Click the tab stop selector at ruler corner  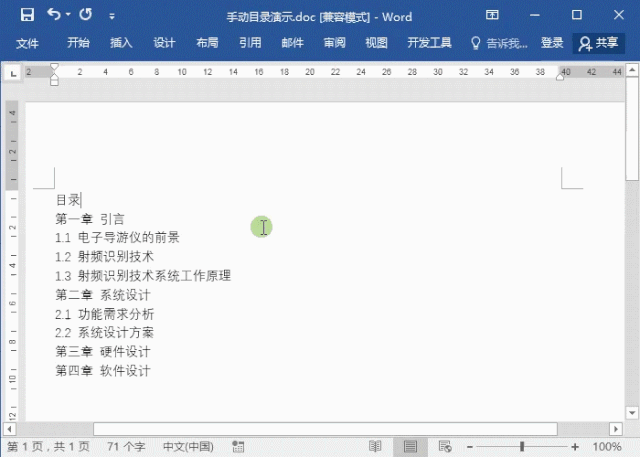[x=13, y=73]
